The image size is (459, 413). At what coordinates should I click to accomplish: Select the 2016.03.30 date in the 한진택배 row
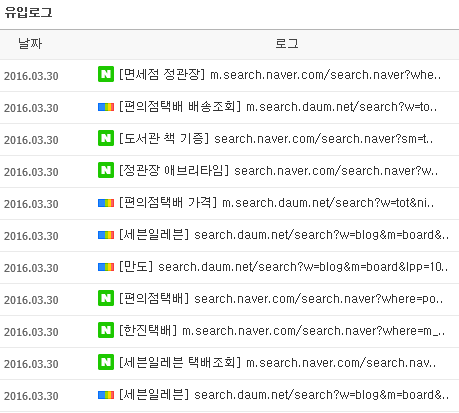pos(31,332)
